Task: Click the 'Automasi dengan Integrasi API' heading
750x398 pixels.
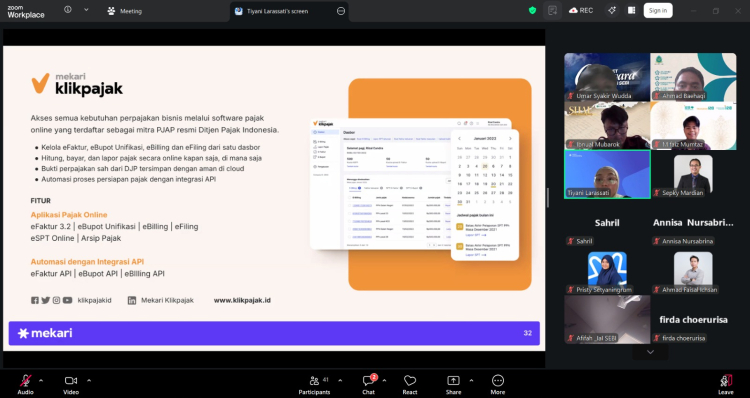Action: tap(87, 262)
